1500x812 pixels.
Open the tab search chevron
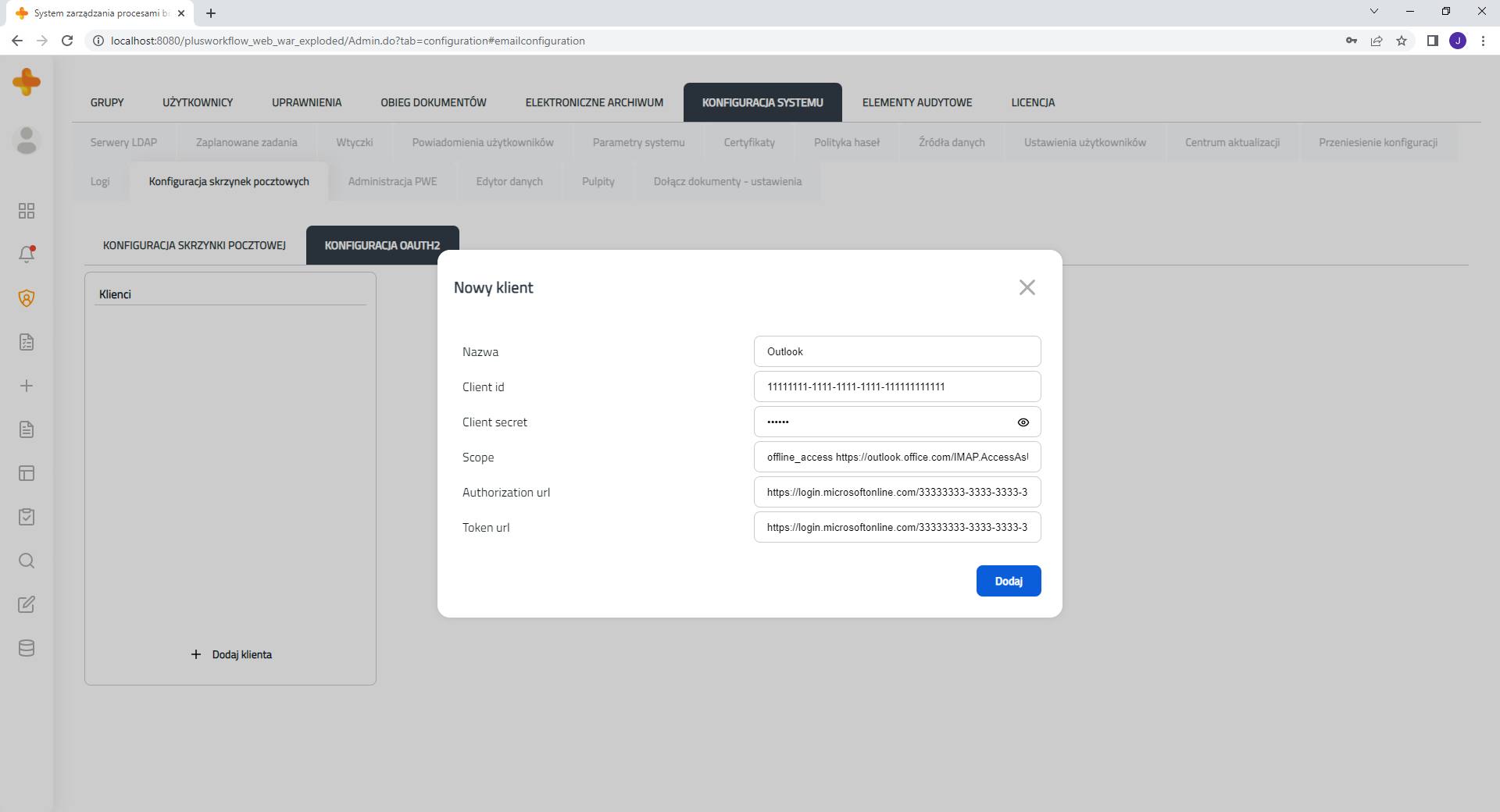1374,11
